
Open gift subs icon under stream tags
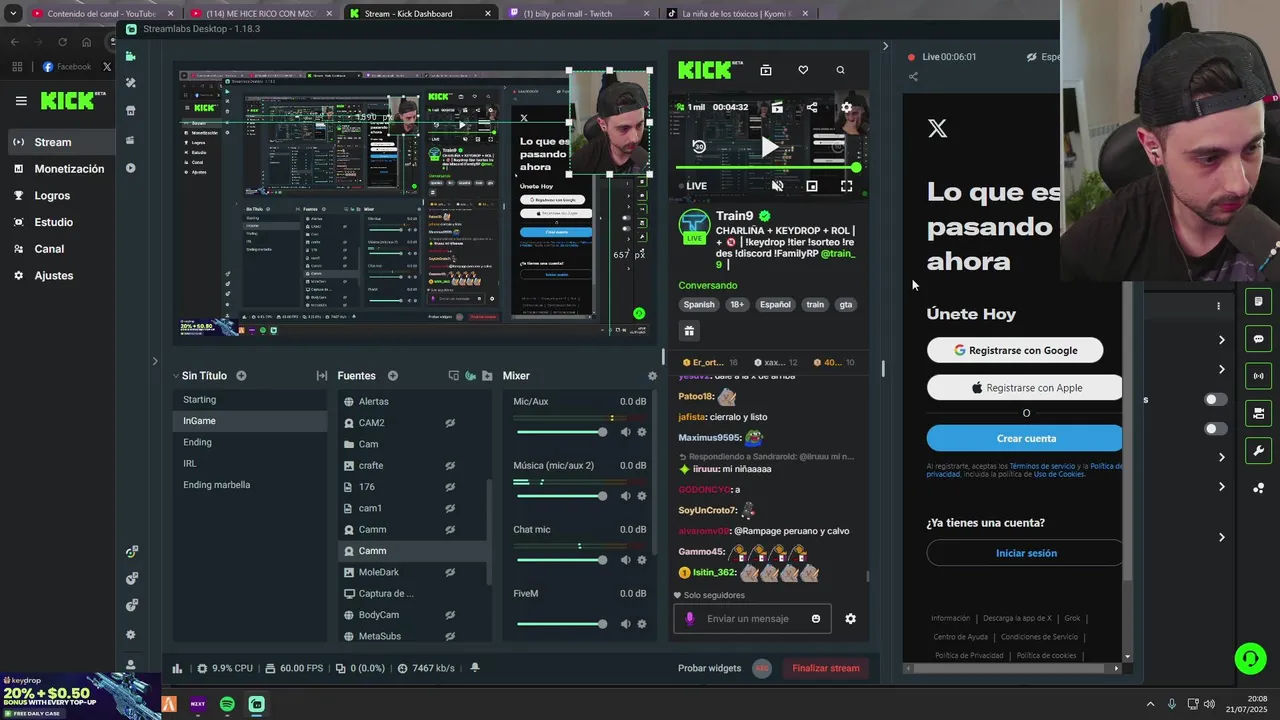click(x=689, y=330)
